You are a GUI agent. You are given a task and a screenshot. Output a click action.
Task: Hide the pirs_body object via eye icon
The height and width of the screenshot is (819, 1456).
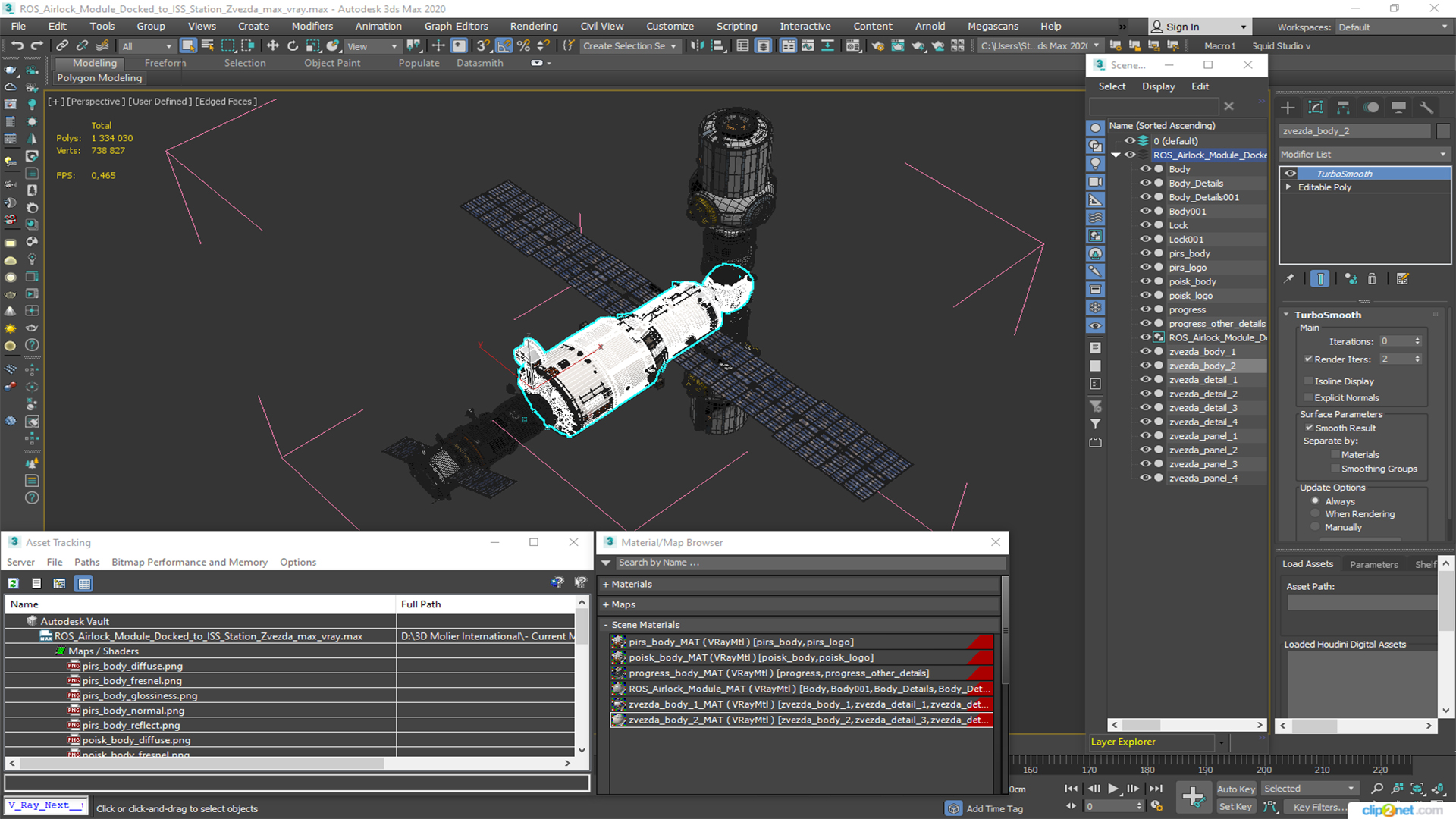point(1145,253)
